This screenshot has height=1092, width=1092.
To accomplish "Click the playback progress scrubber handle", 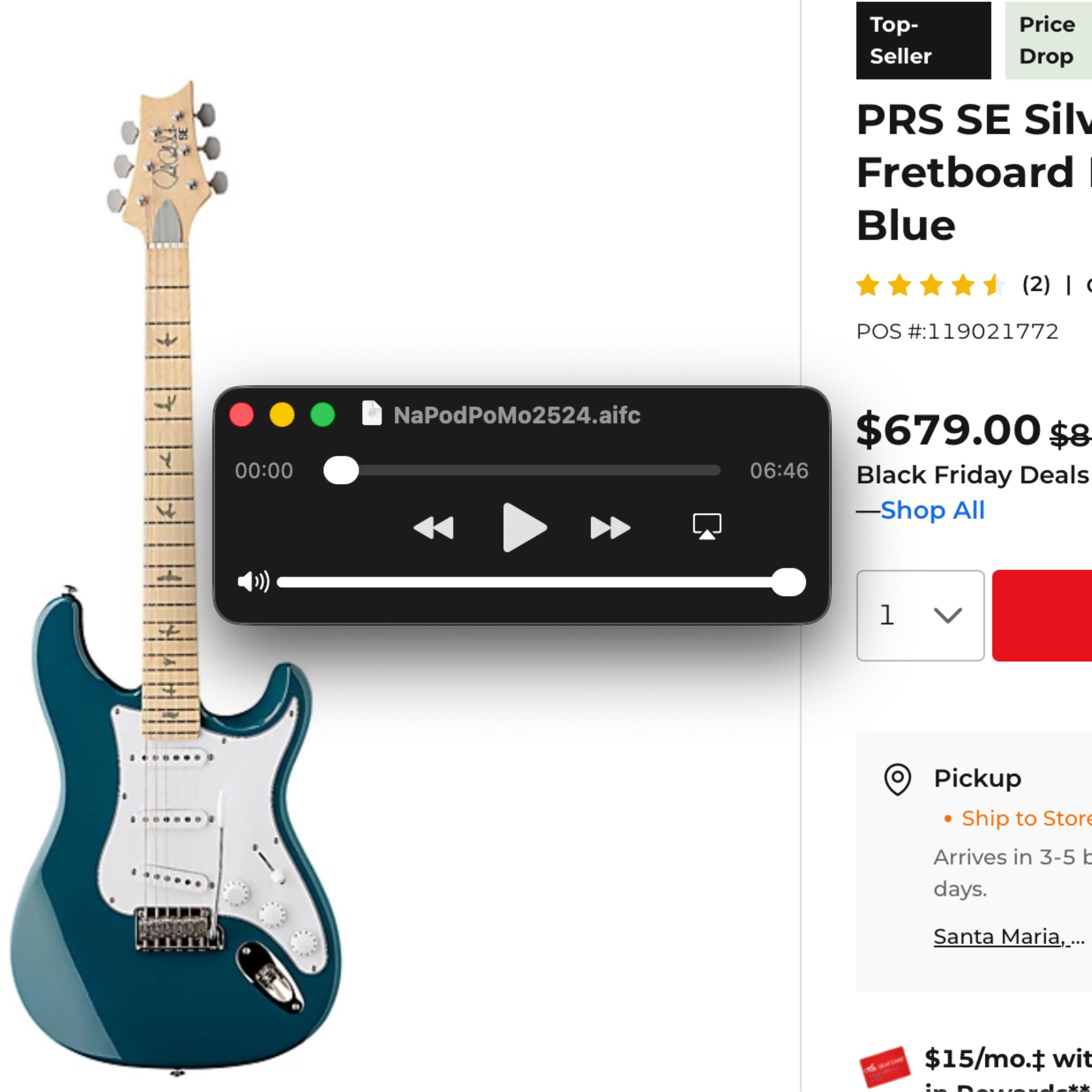I will pos(341,470).
